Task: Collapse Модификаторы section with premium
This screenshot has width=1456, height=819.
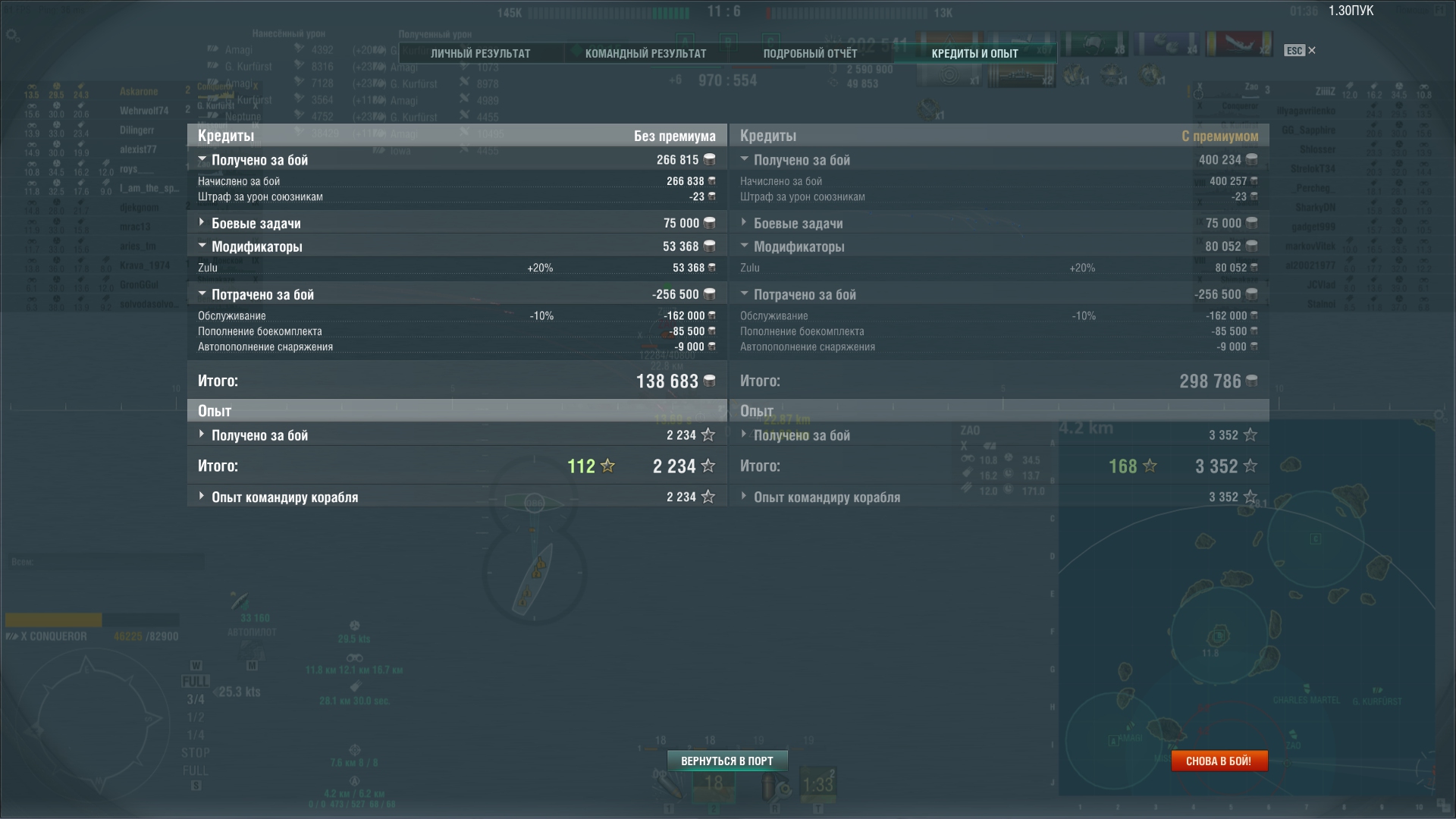Action: 745,246
